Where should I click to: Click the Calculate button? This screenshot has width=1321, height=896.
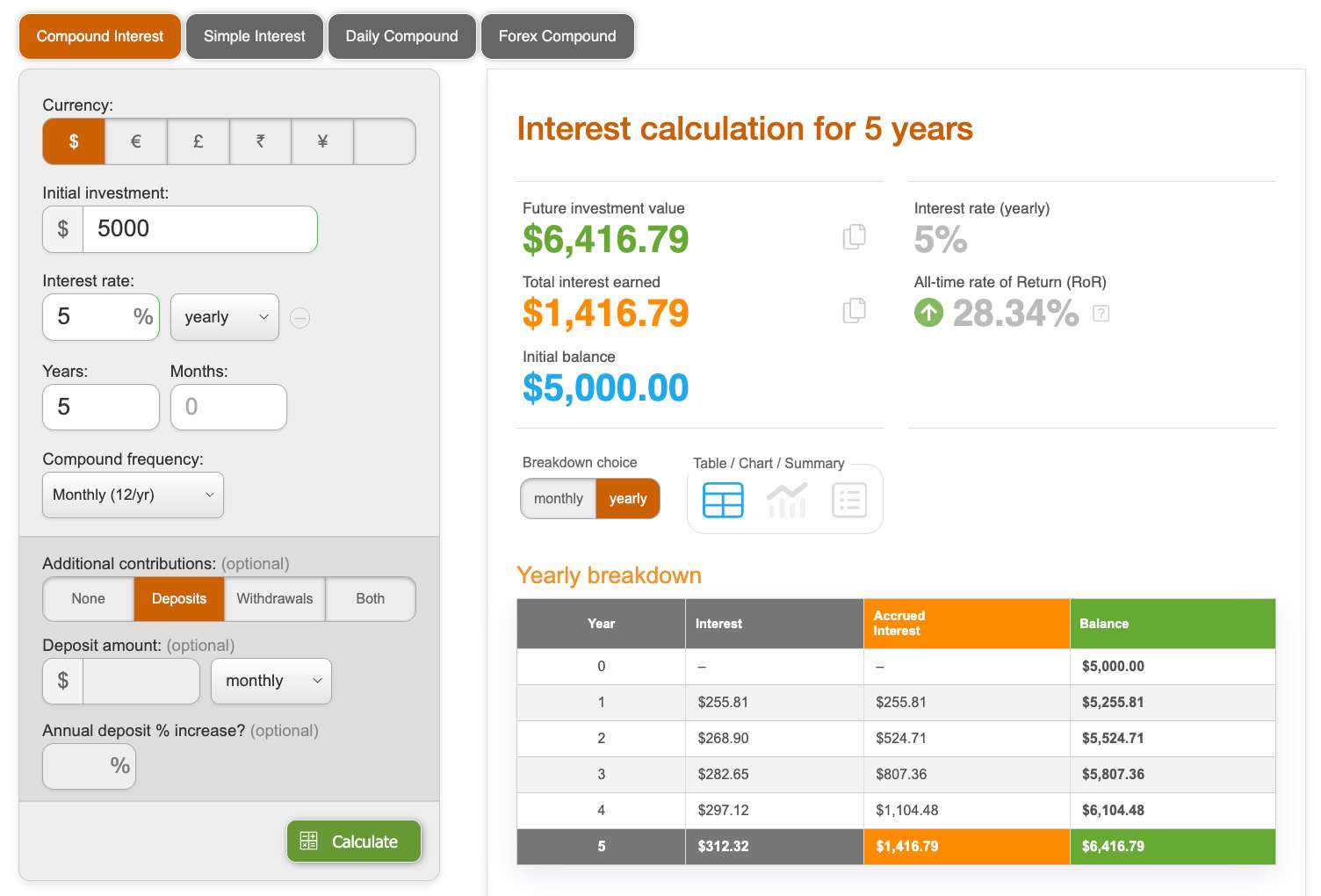(x=354, y=842)
